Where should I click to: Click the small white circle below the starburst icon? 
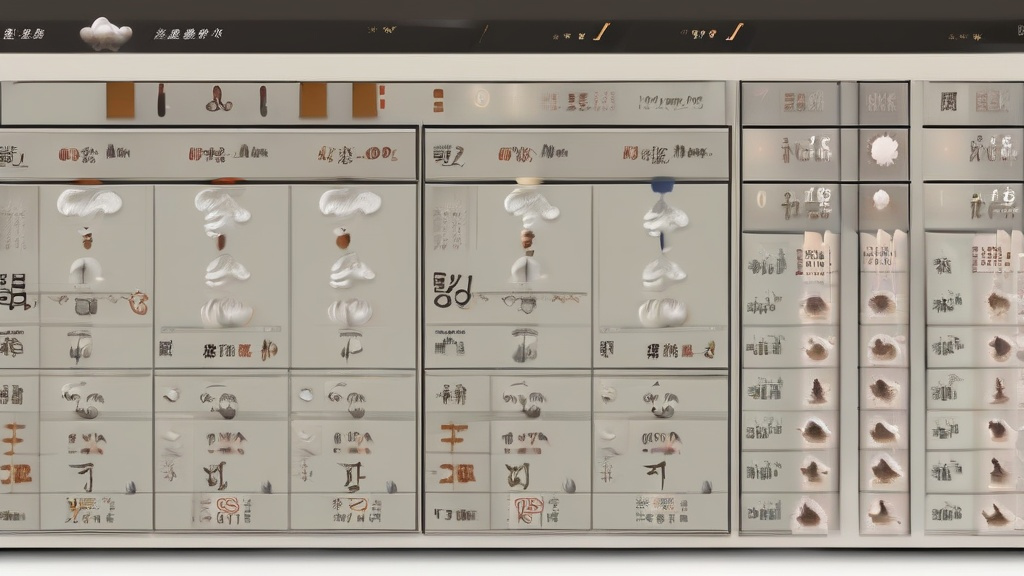click(881, 199)
